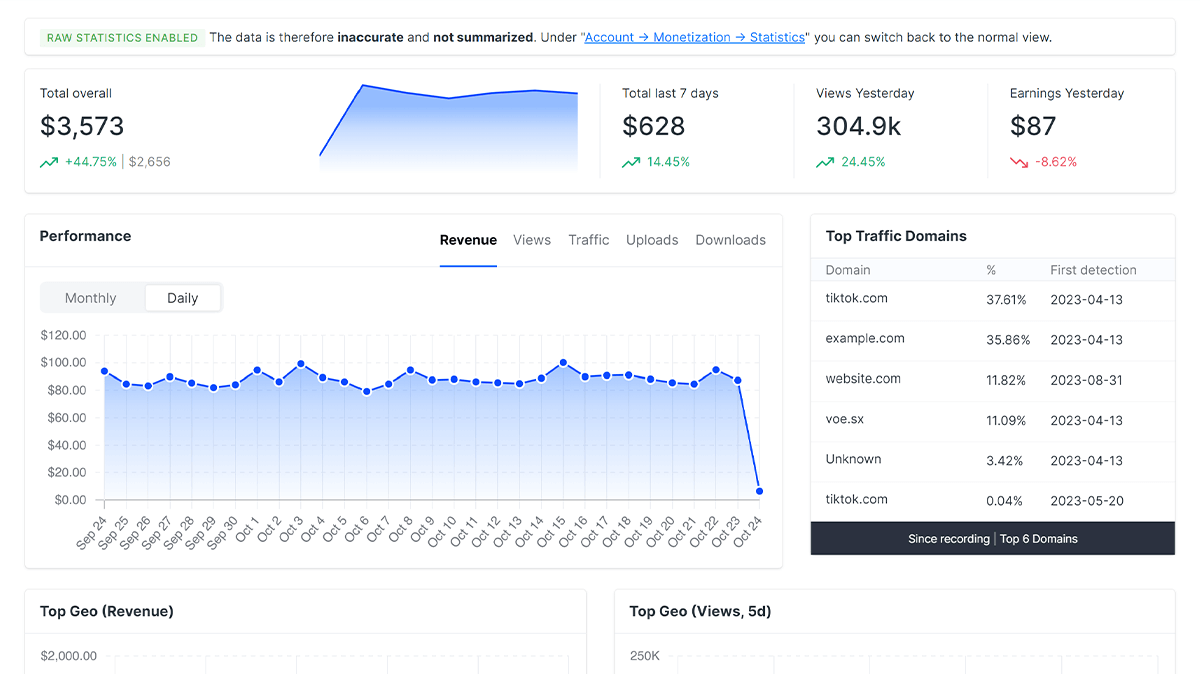Select the Daily view toggle
Viewport: 1200px width, 674px height.
coord(182,298)
